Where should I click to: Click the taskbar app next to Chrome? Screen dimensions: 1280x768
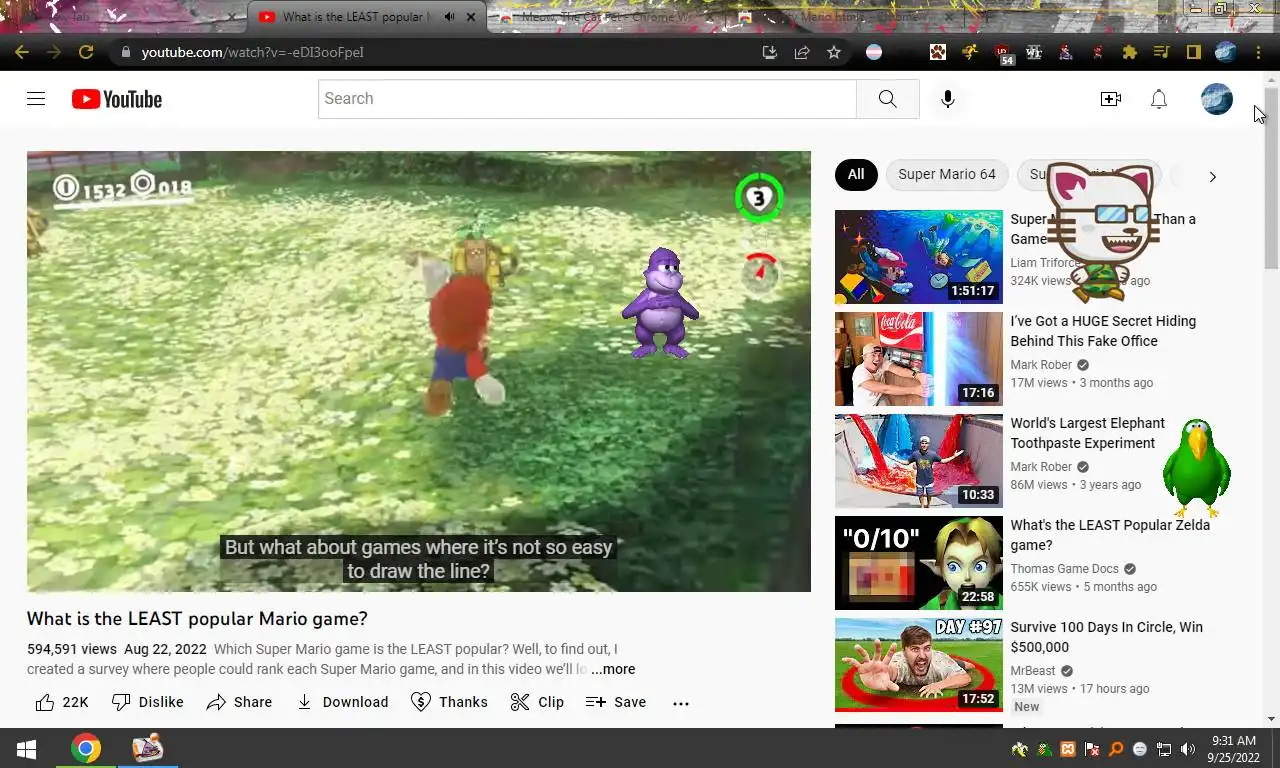pyautogui.click(x=147, y=748)
